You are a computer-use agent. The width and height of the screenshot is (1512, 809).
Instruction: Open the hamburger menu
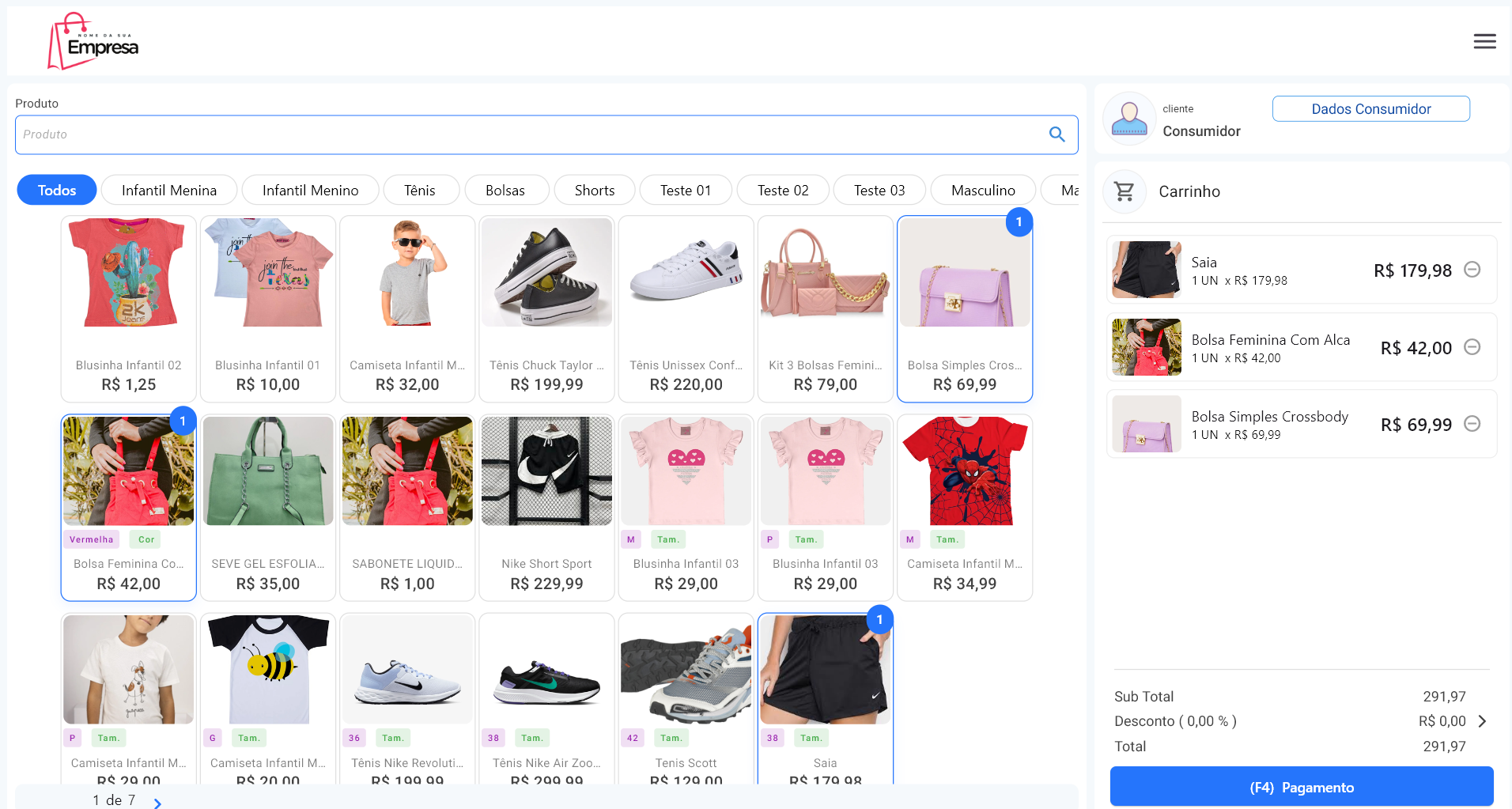[x=1484, y=41]
